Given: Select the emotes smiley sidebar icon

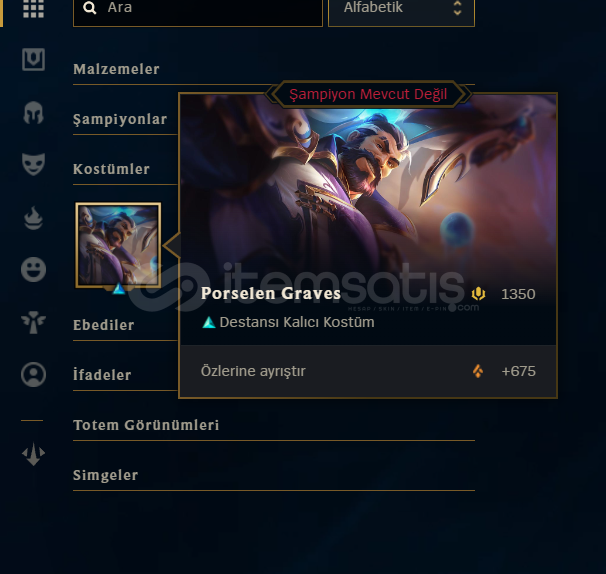Looking at the screenshot, I should coord(33,269).
